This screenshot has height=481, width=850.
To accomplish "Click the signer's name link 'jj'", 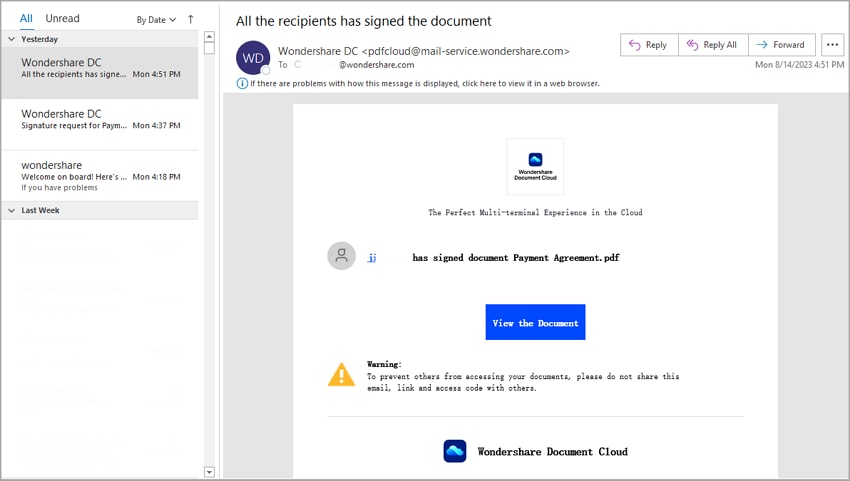I will (372, 258).
